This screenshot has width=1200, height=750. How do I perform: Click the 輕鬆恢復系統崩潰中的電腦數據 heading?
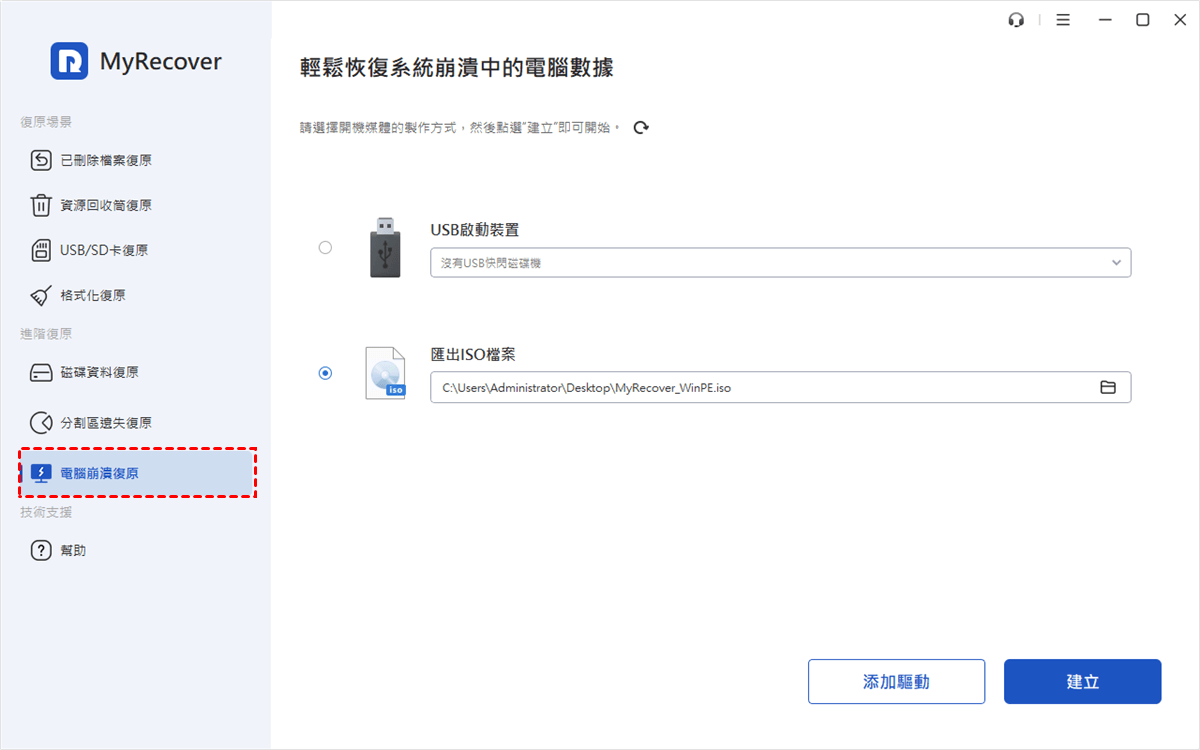coord(457,68)
